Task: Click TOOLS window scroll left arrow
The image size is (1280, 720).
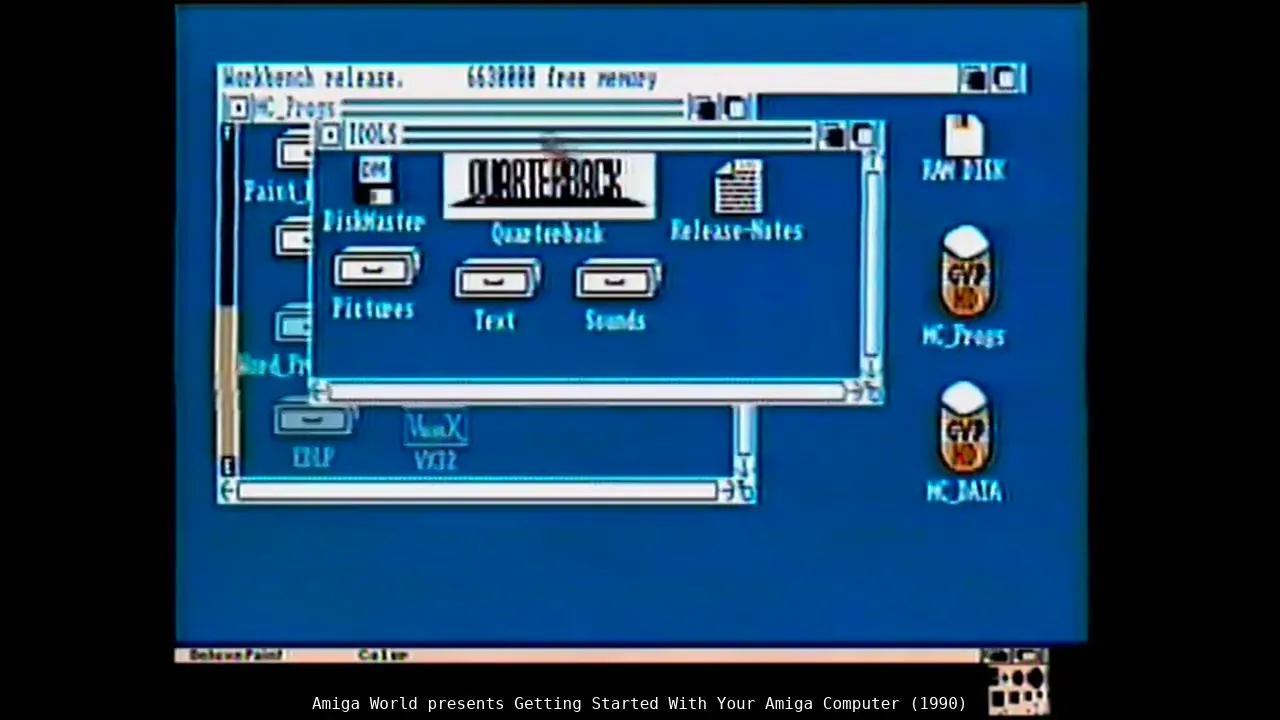Action: (320, 392)
